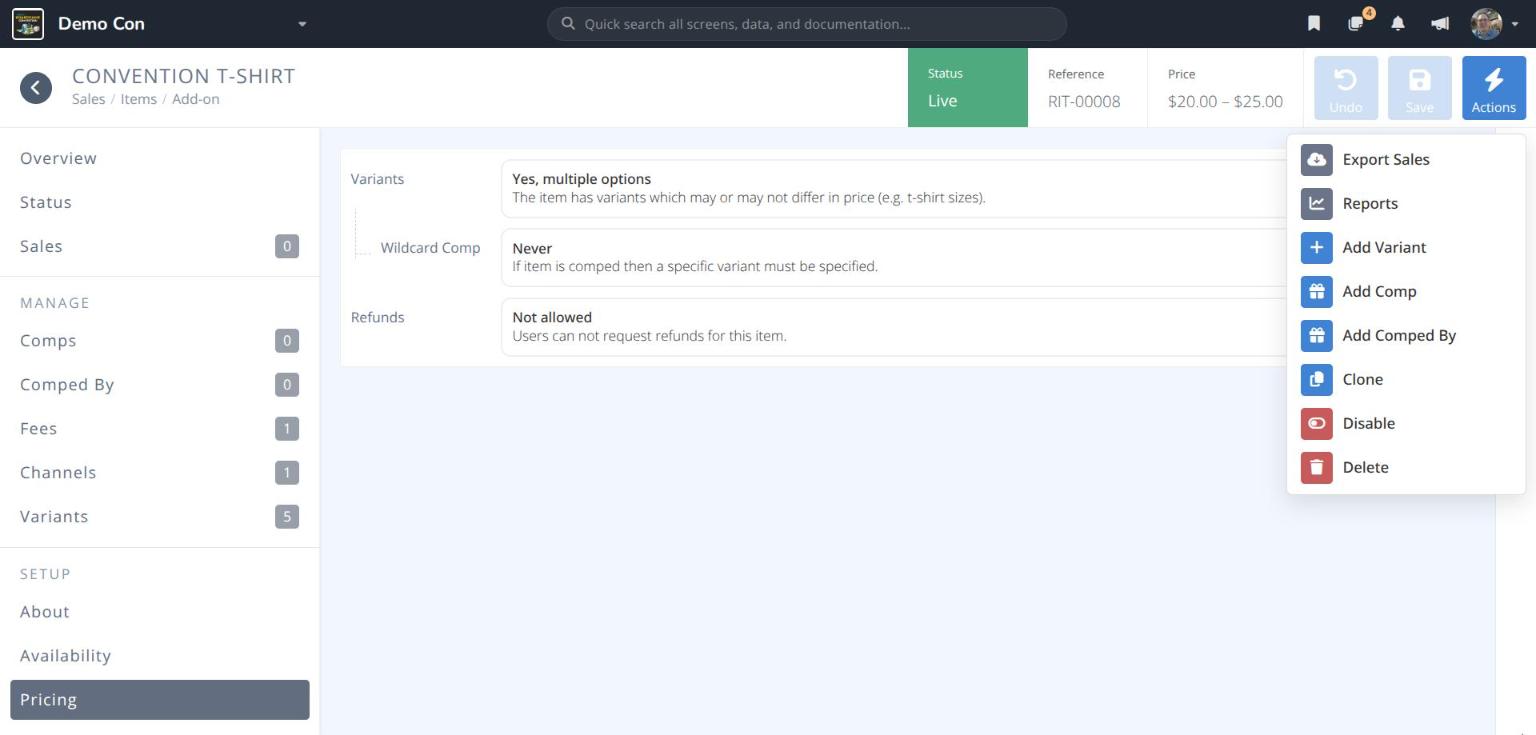The height and width of the screenshot is (735, 1536).
Task: Open the Add-on breadcrumb link
Action: point(195,99)
